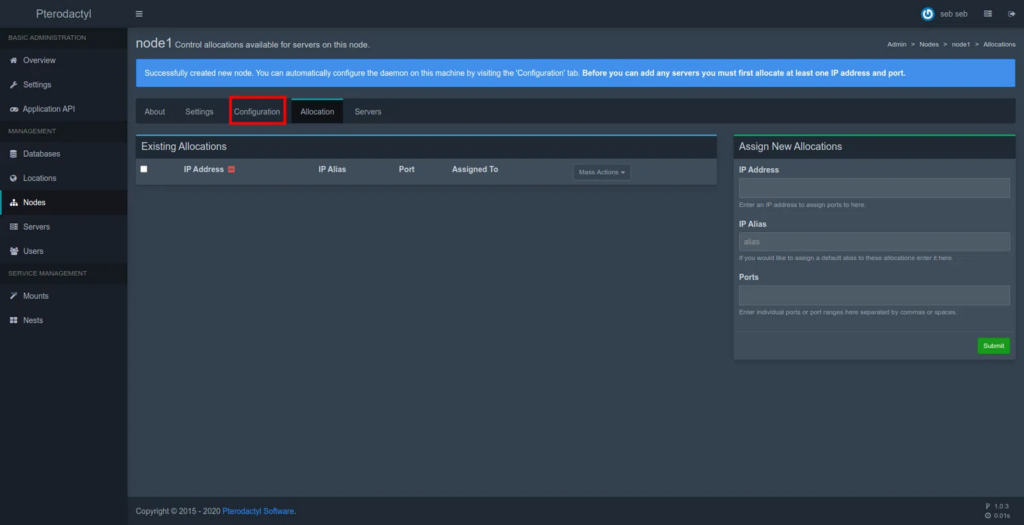Follow the Pterodactyl Software footer link

click(254, 511)
